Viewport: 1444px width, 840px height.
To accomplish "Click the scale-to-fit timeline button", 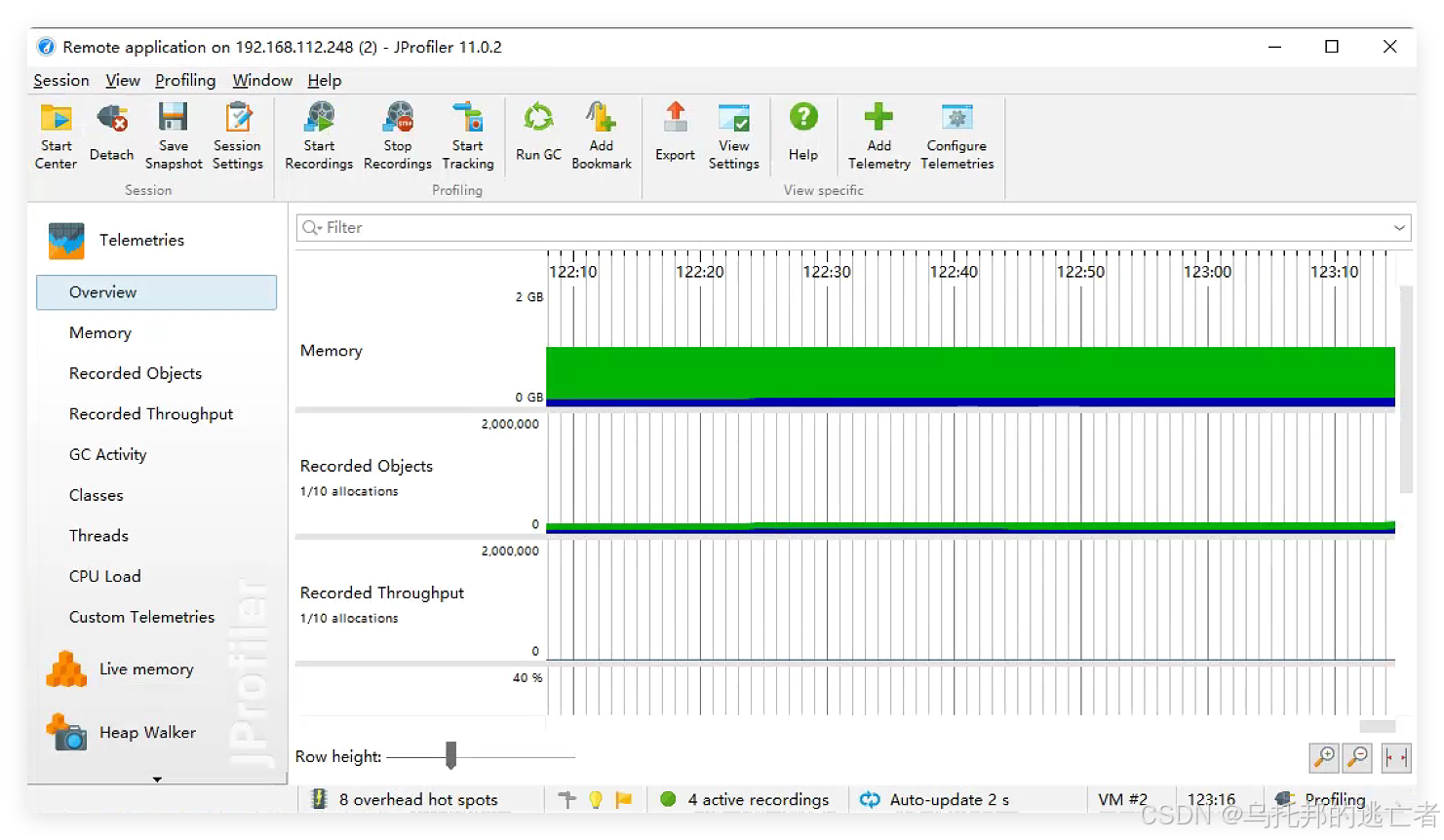I will tap(1396, 757).
